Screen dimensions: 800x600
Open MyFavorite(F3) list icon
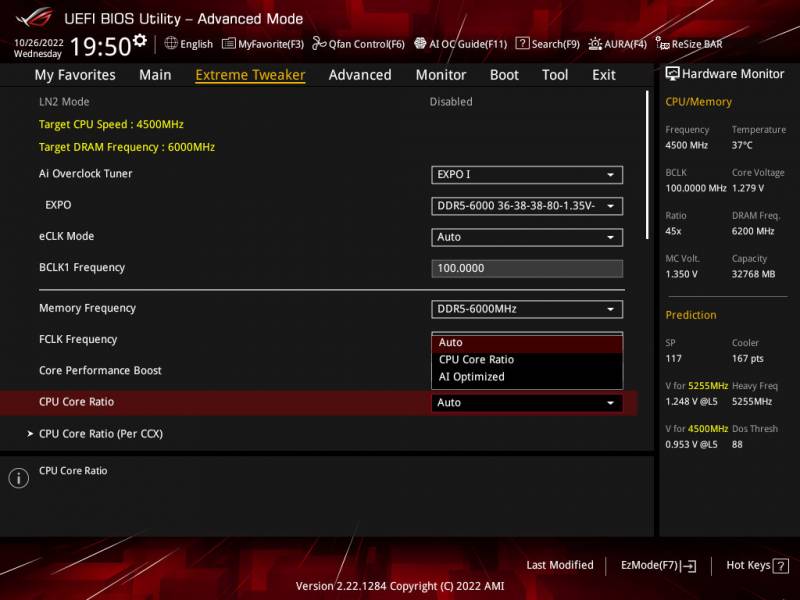(x=229, y=43)
